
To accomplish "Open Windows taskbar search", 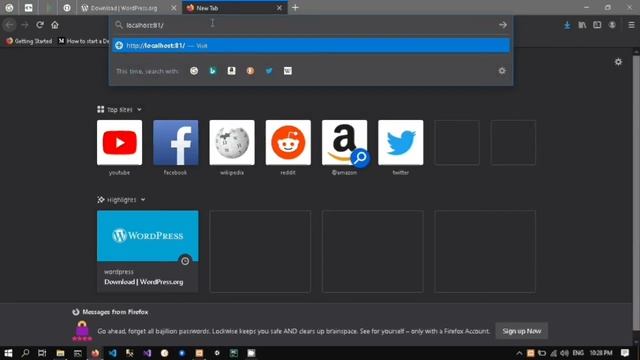I will (x=25, y=353).
